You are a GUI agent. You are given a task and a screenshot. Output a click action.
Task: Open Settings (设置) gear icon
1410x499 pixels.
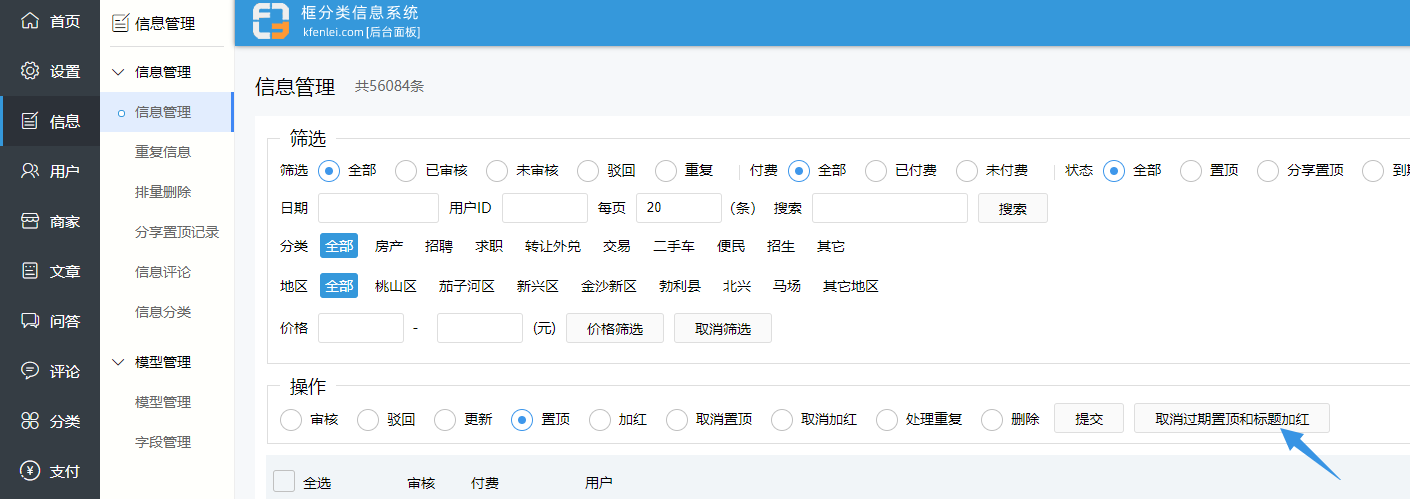tap(30, 71)
